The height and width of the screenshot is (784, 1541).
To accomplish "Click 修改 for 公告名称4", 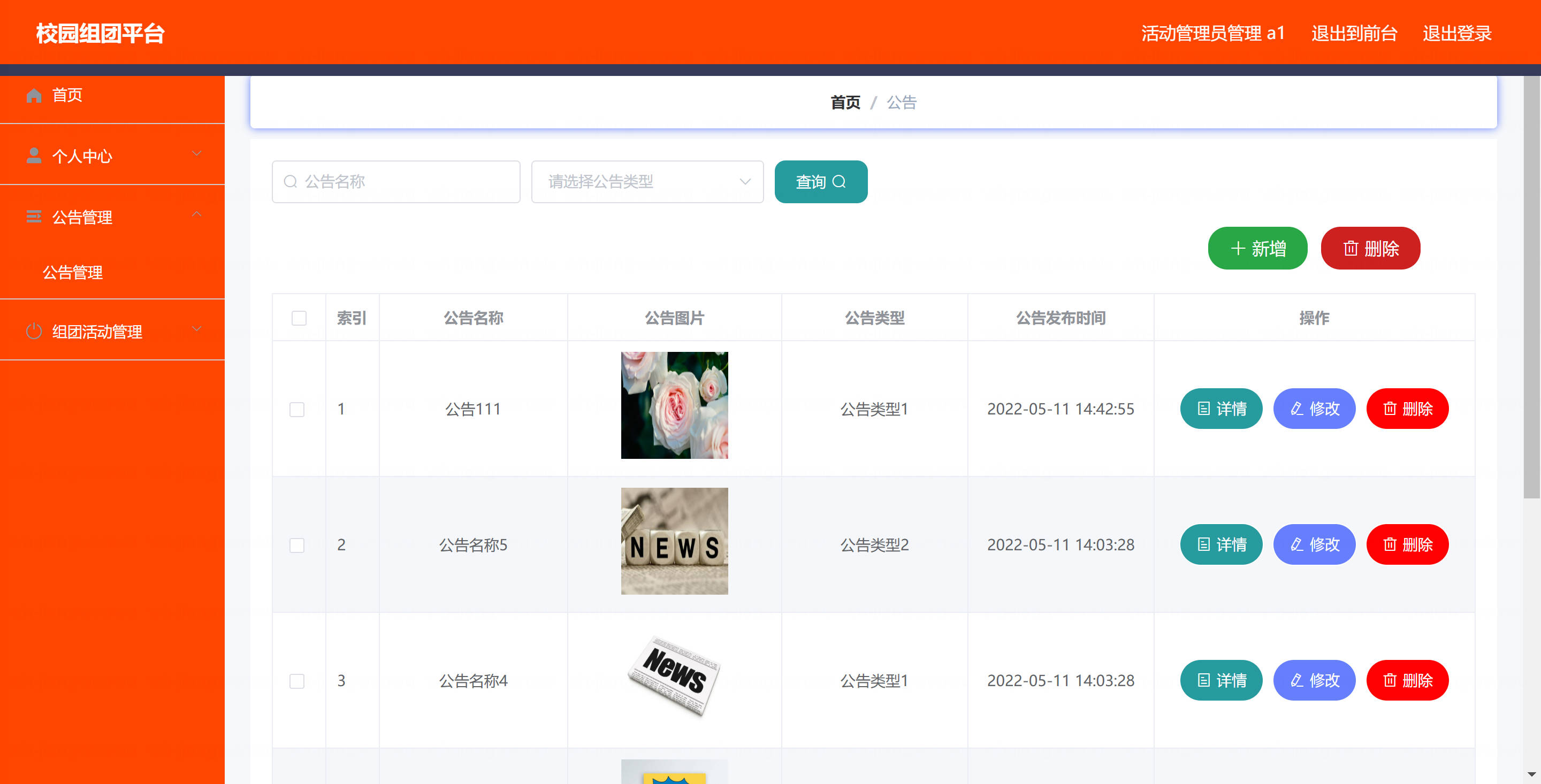I will pos(1314,681).
